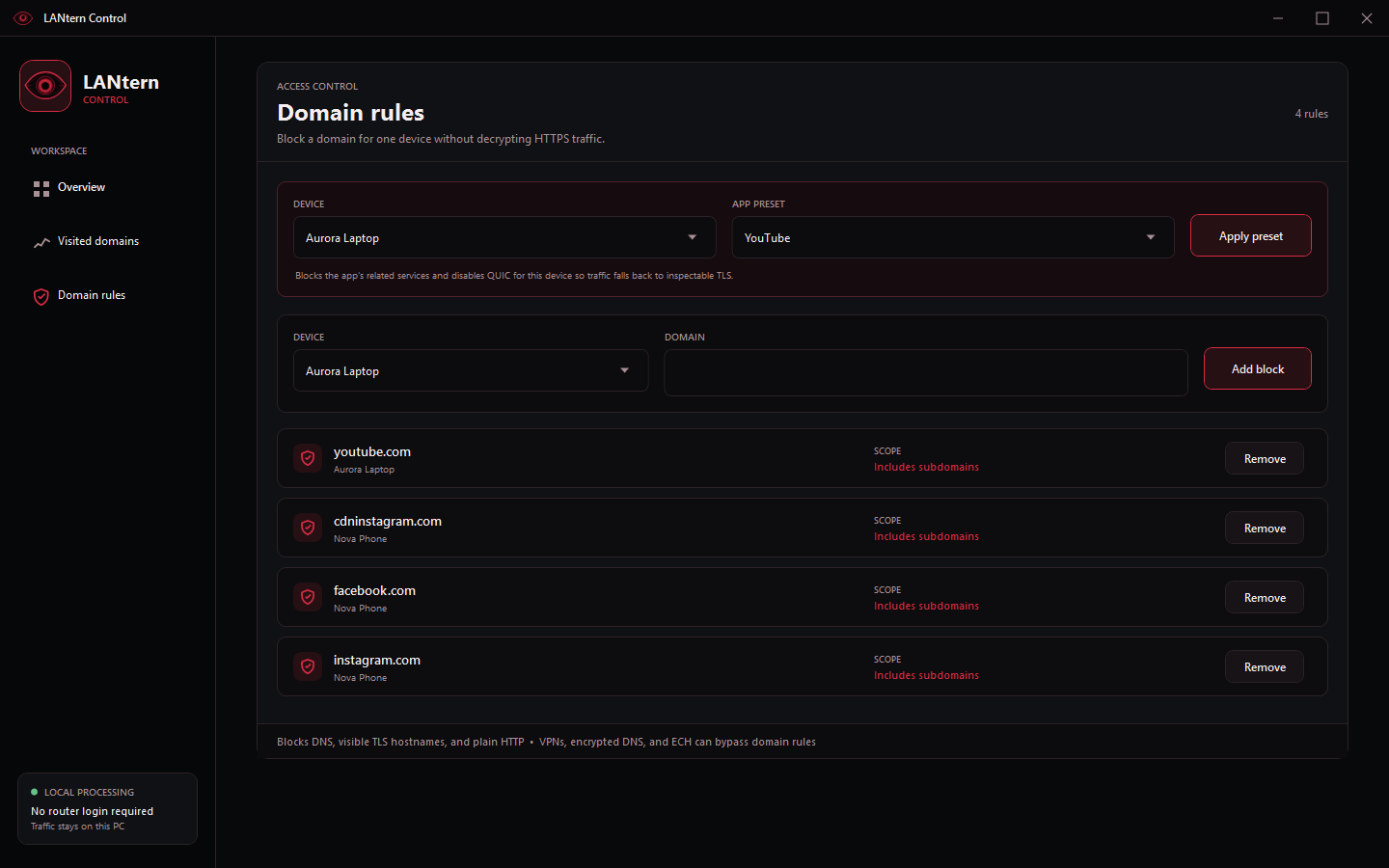Open the Device dropdown beside the Domain field
This screenshot has width=1389, height=868.
[471, 370]
